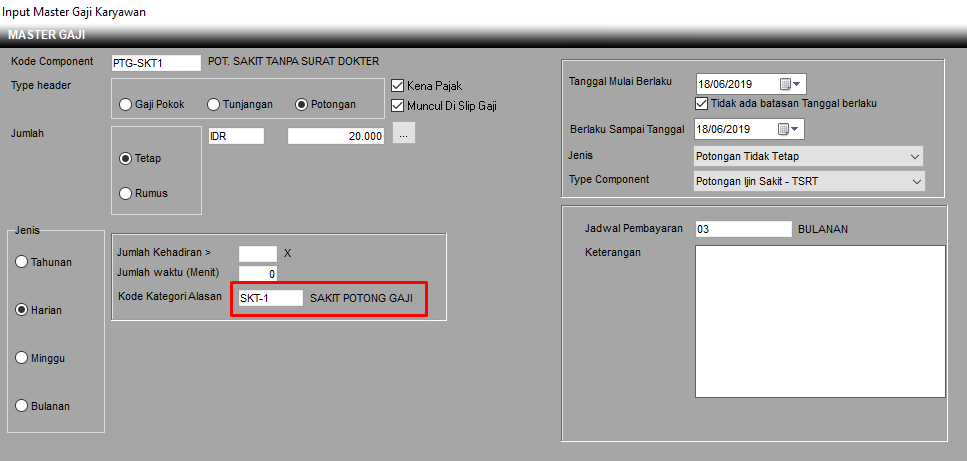967x461 pixels.
Task: Expand the Jenis dropdown showing Potongan Tidak Tetap
Action: pos(914,157)
